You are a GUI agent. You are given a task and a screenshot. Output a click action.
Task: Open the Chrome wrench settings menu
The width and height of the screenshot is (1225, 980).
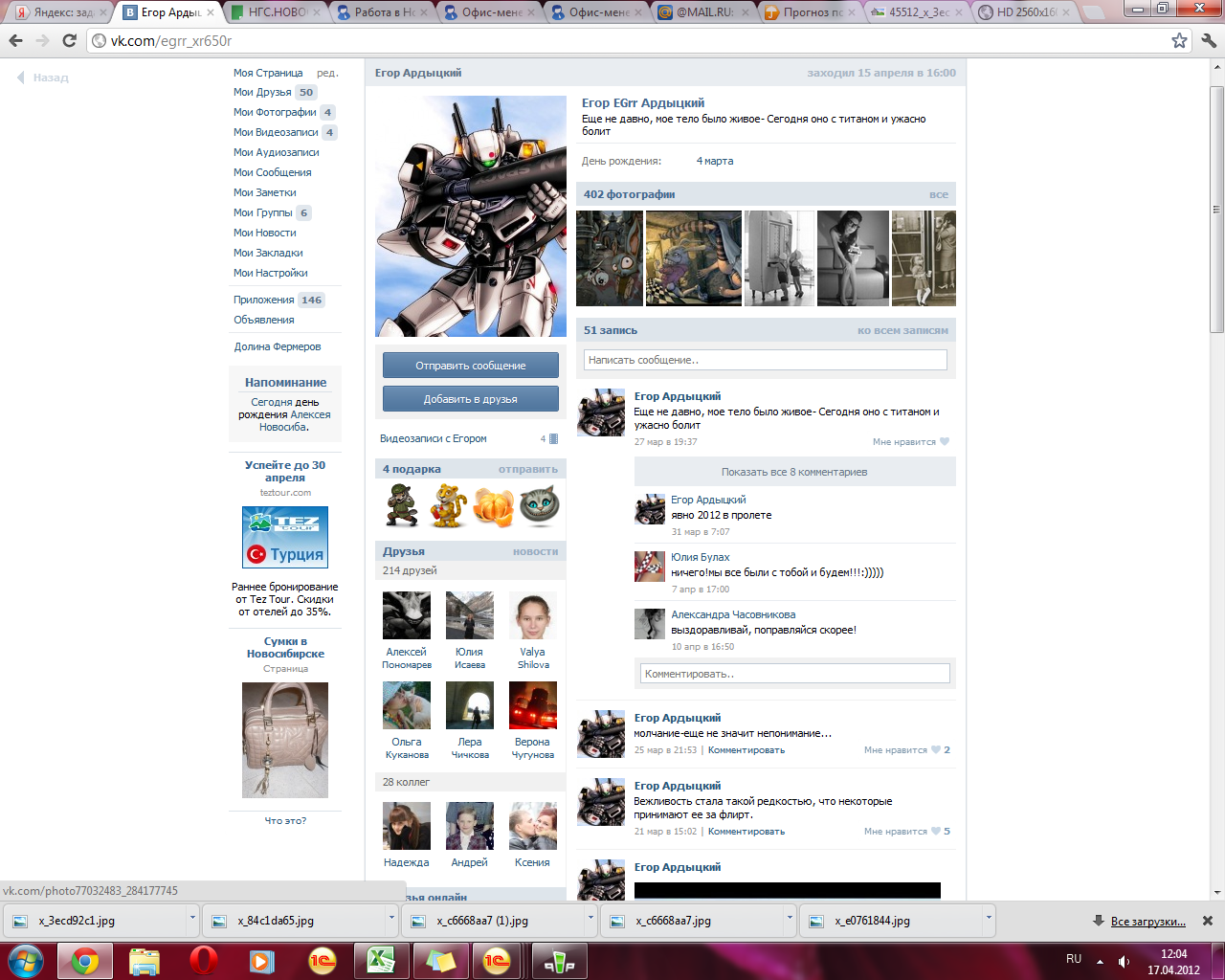[1208, 41]
